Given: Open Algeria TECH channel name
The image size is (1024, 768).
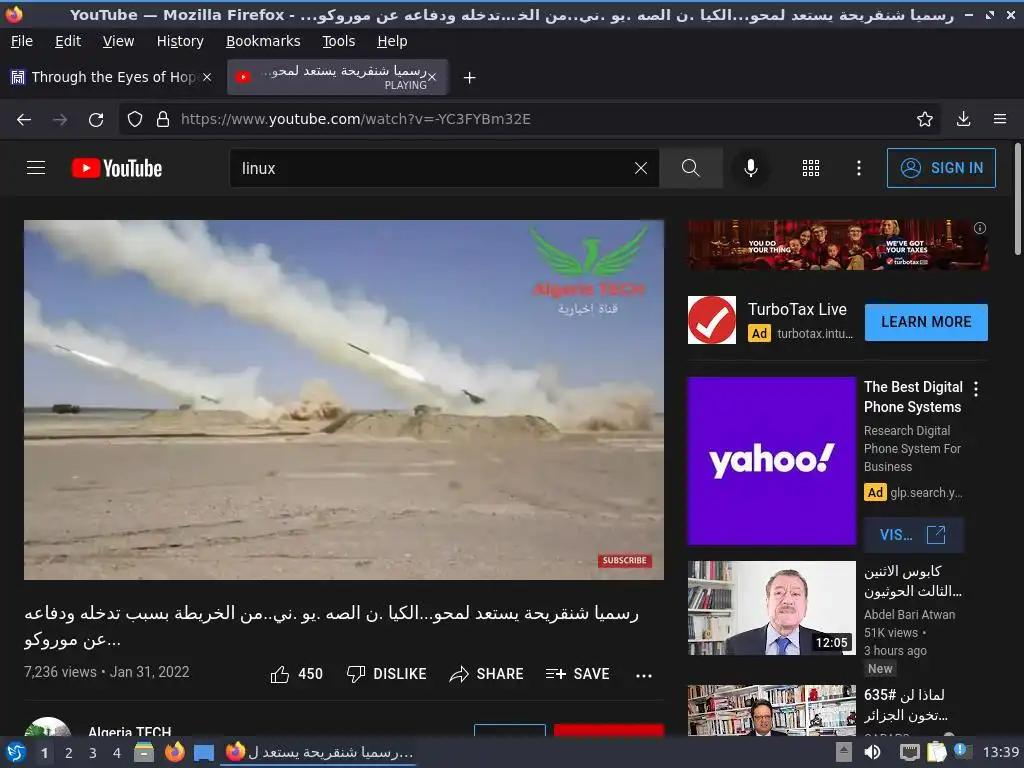Looking at the screenshot, I should click(129, 731).
